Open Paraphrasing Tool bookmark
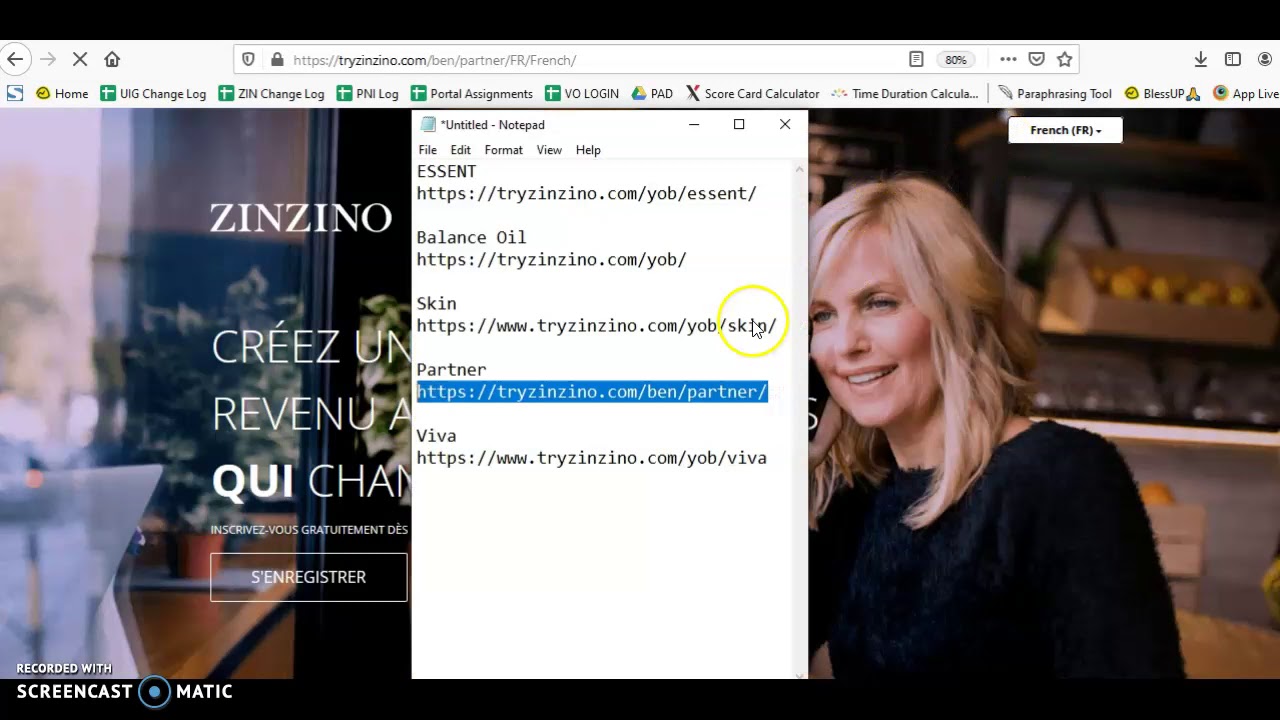This screenshot has height=720, width=1280. (x=1055, y=94)
